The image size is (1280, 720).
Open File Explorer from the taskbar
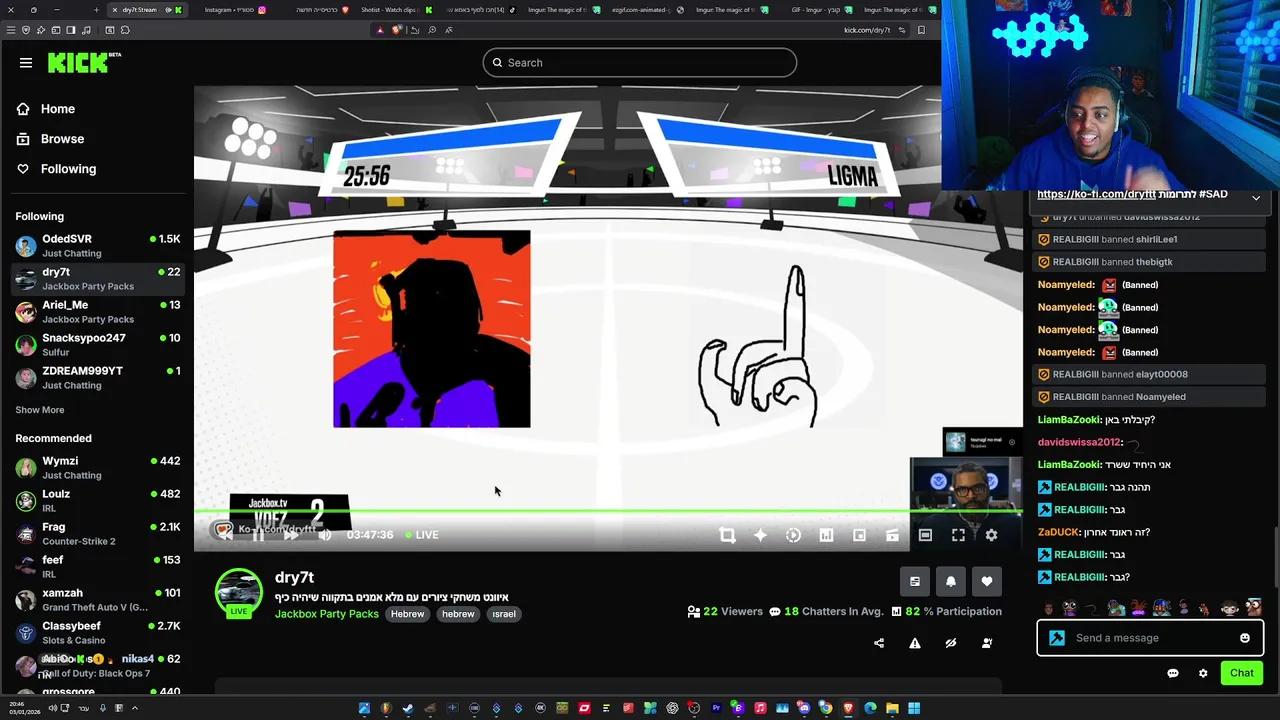pyautogui.click(x=892, y=708)
